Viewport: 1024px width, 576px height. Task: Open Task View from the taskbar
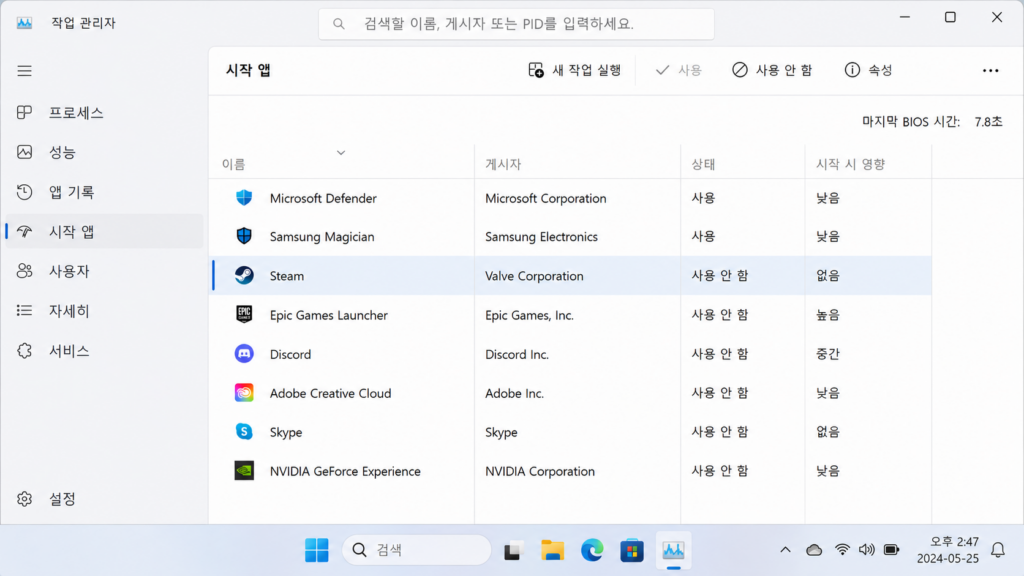point(513,551)
